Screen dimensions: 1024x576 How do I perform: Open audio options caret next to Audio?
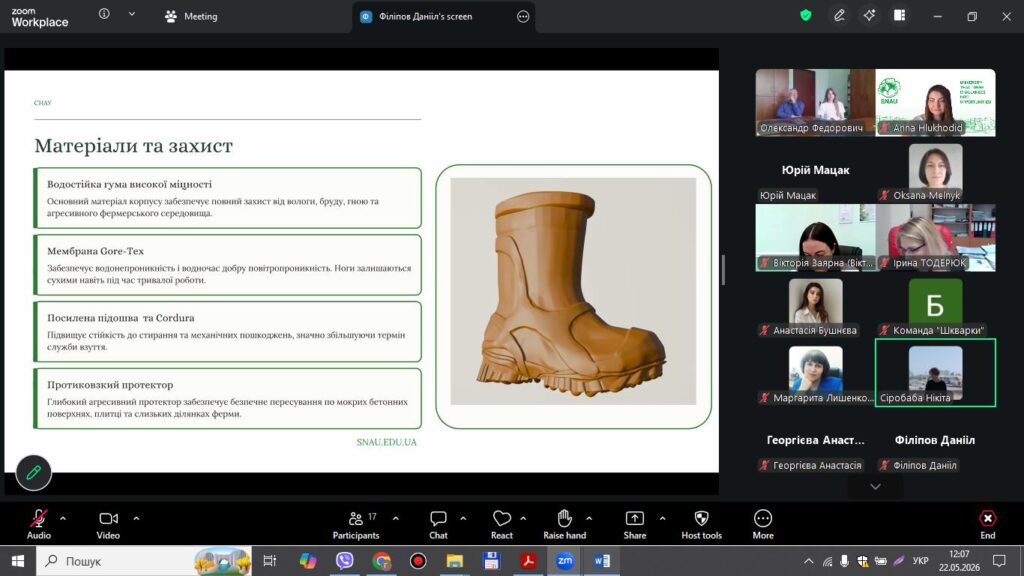click(63, 519)
